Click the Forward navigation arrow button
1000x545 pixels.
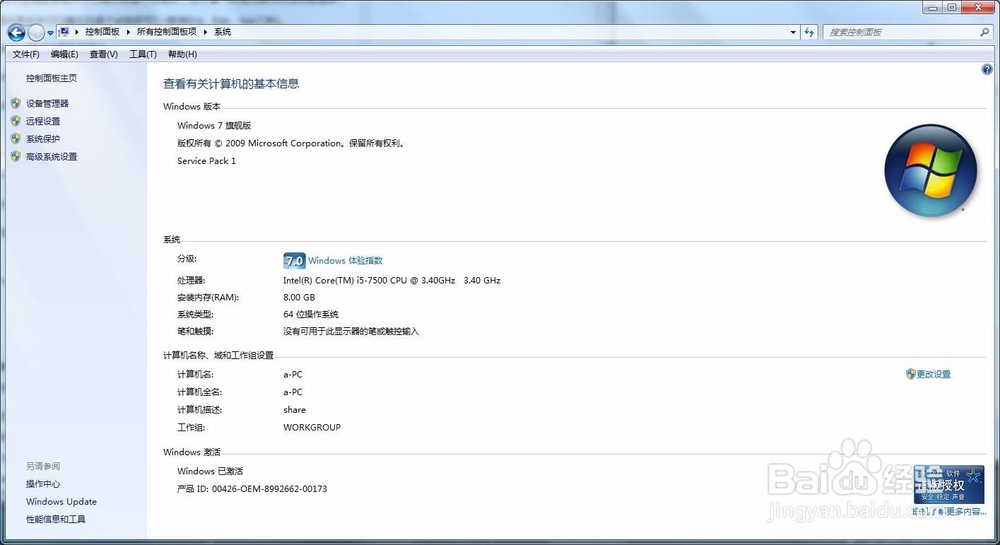coord(36,33)
